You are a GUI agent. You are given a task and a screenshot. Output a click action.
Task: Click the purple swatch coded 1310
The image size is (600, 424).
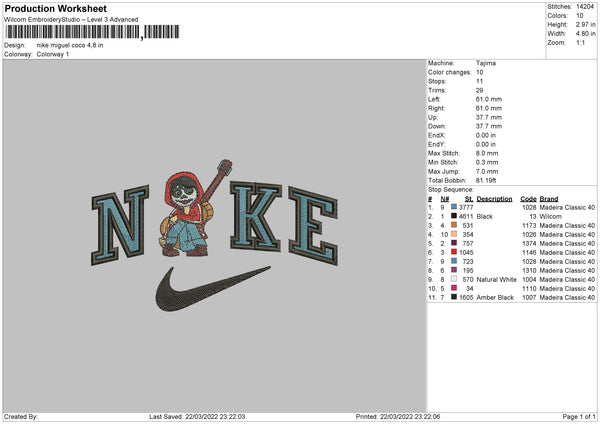[x=454, y=270]
